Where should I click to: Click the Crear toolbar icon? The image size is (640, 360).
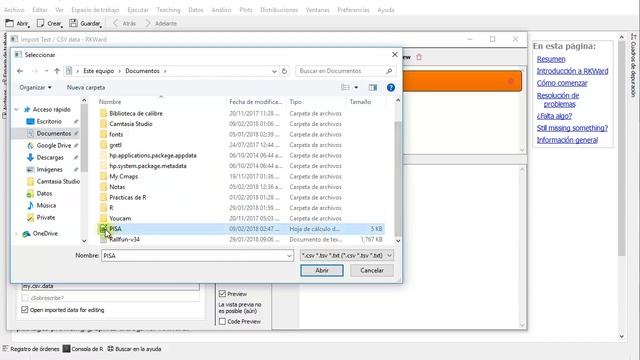[x=40, y=23]
